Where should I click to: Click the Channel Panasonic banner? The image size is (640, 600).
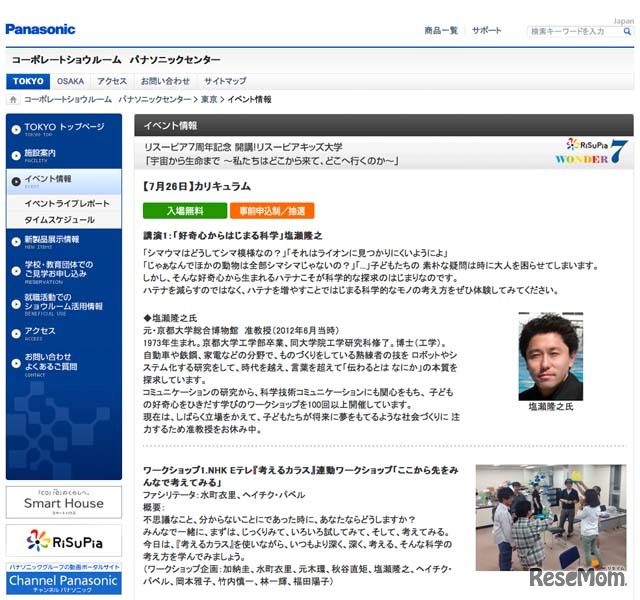(x=64, y=579)
